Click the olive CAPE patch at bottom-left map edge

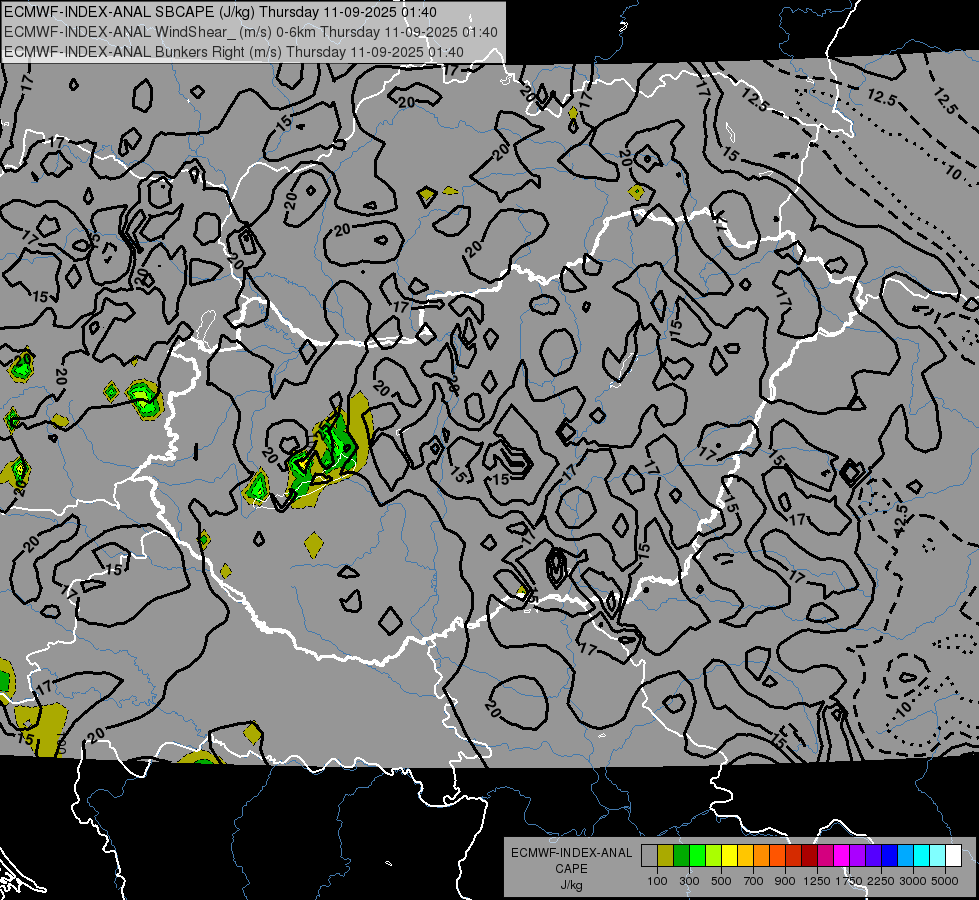[x=40, y=728]
